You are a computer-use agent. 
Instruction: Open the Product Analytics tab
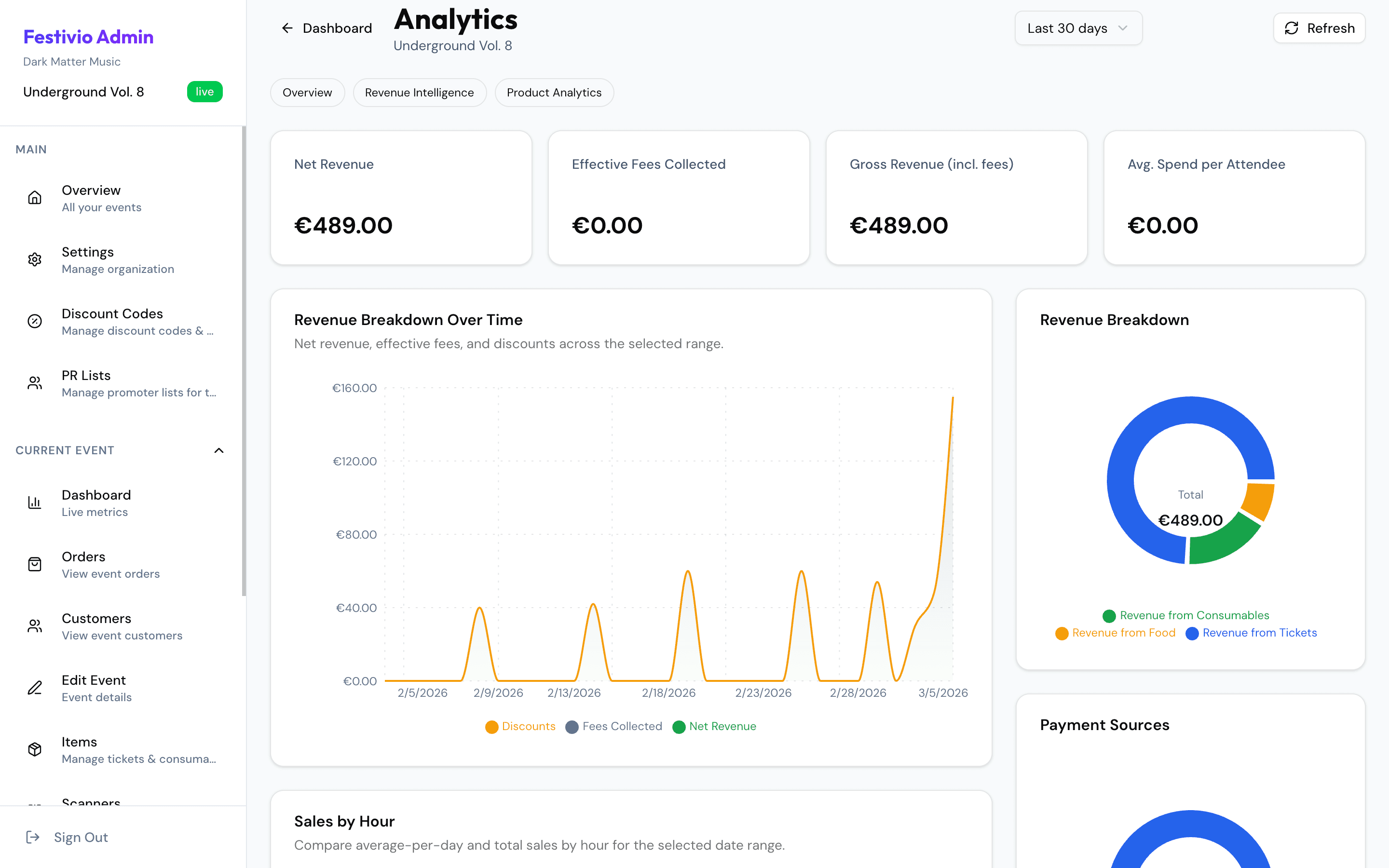click(554, 92)
